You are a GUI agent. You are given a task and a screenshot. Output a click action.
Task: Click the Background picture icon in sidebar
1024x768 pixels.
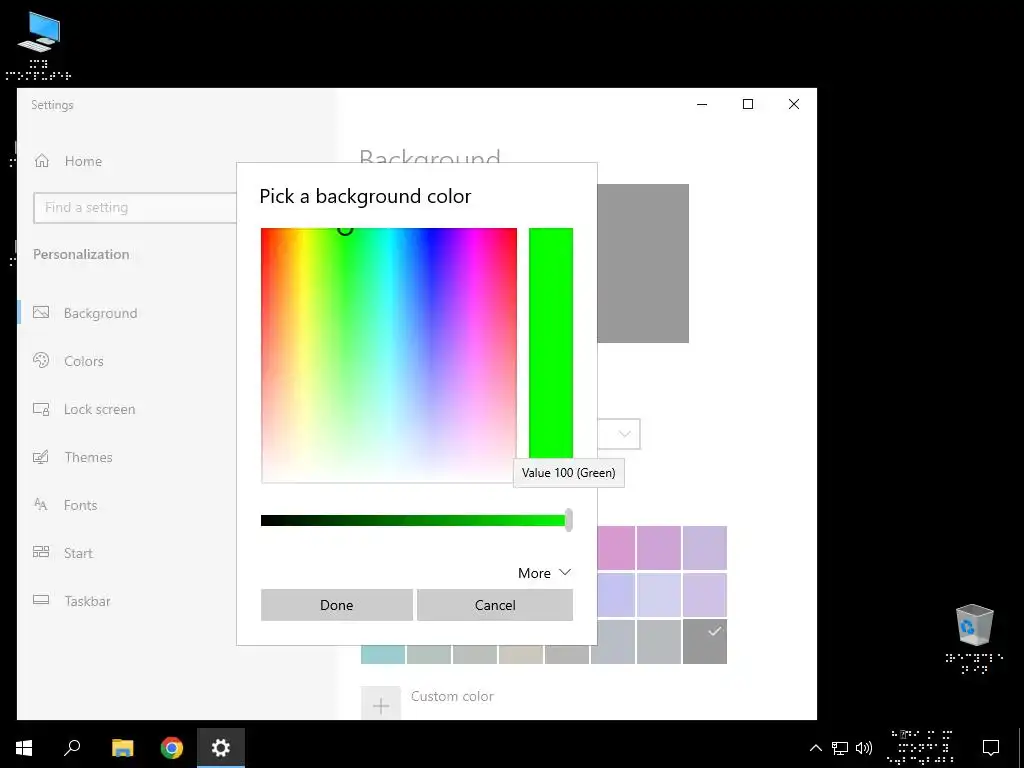tap(41, 313)
